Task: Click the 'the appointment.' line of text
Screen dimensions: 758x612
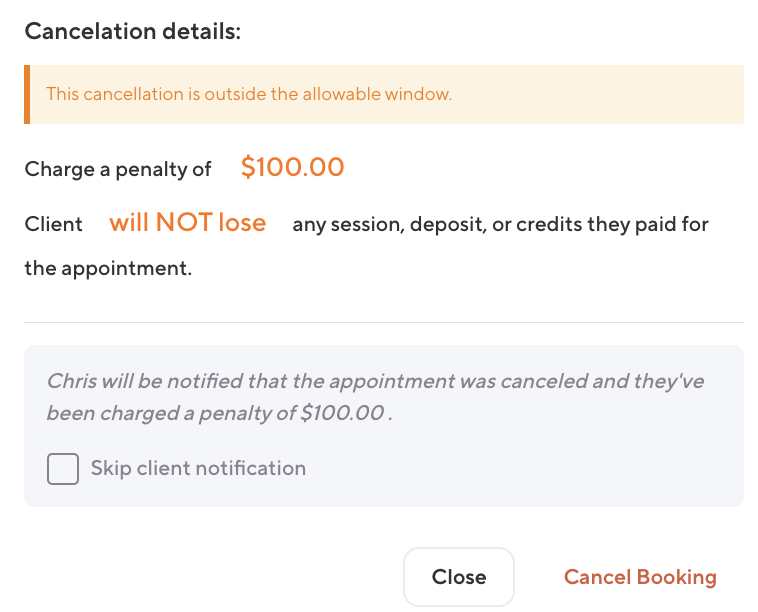Action: coord(108,268)
